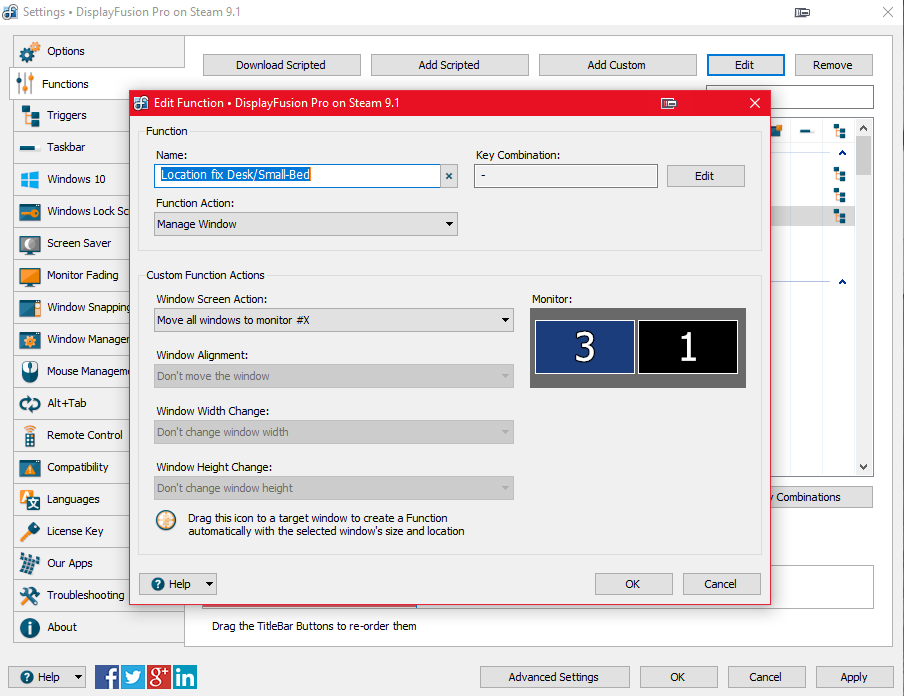Viewport: 904px width, 696px height.
Task: Select monitor 3 in the Monitor picker
Action: (585, 347)
